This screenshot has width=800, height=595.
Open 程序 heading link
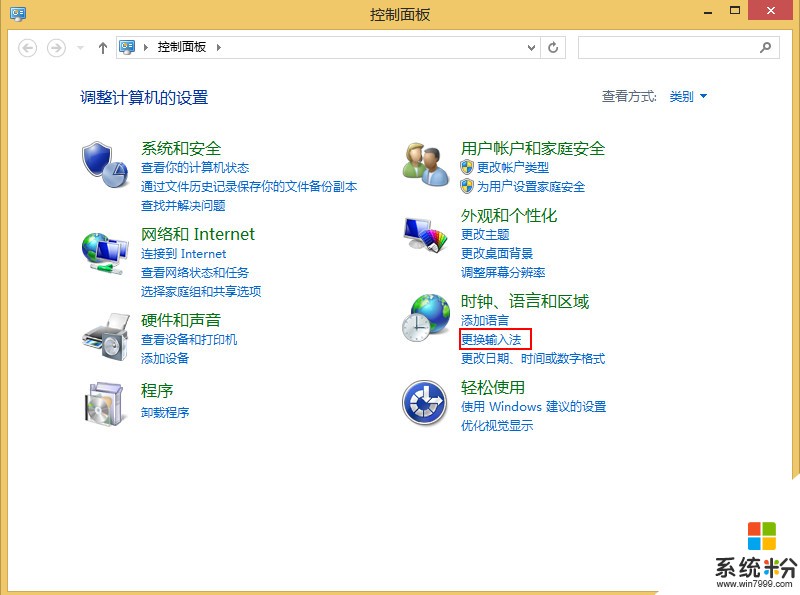(157, 390)
